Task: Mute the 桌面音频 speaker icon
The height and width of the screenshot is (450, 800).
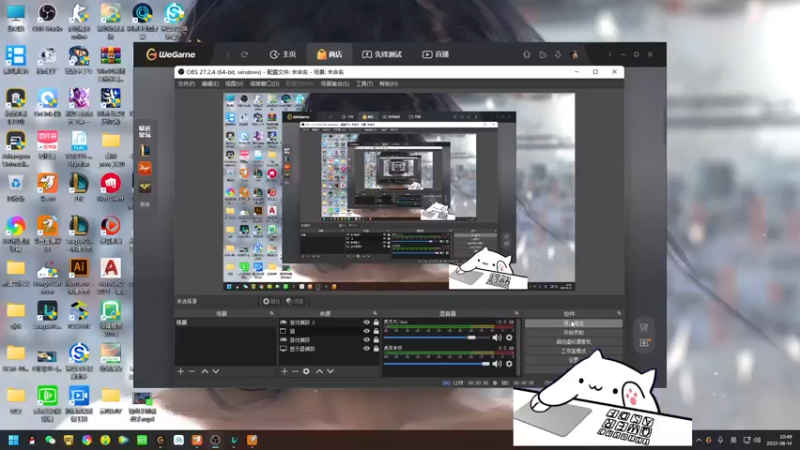Action: 497,364
